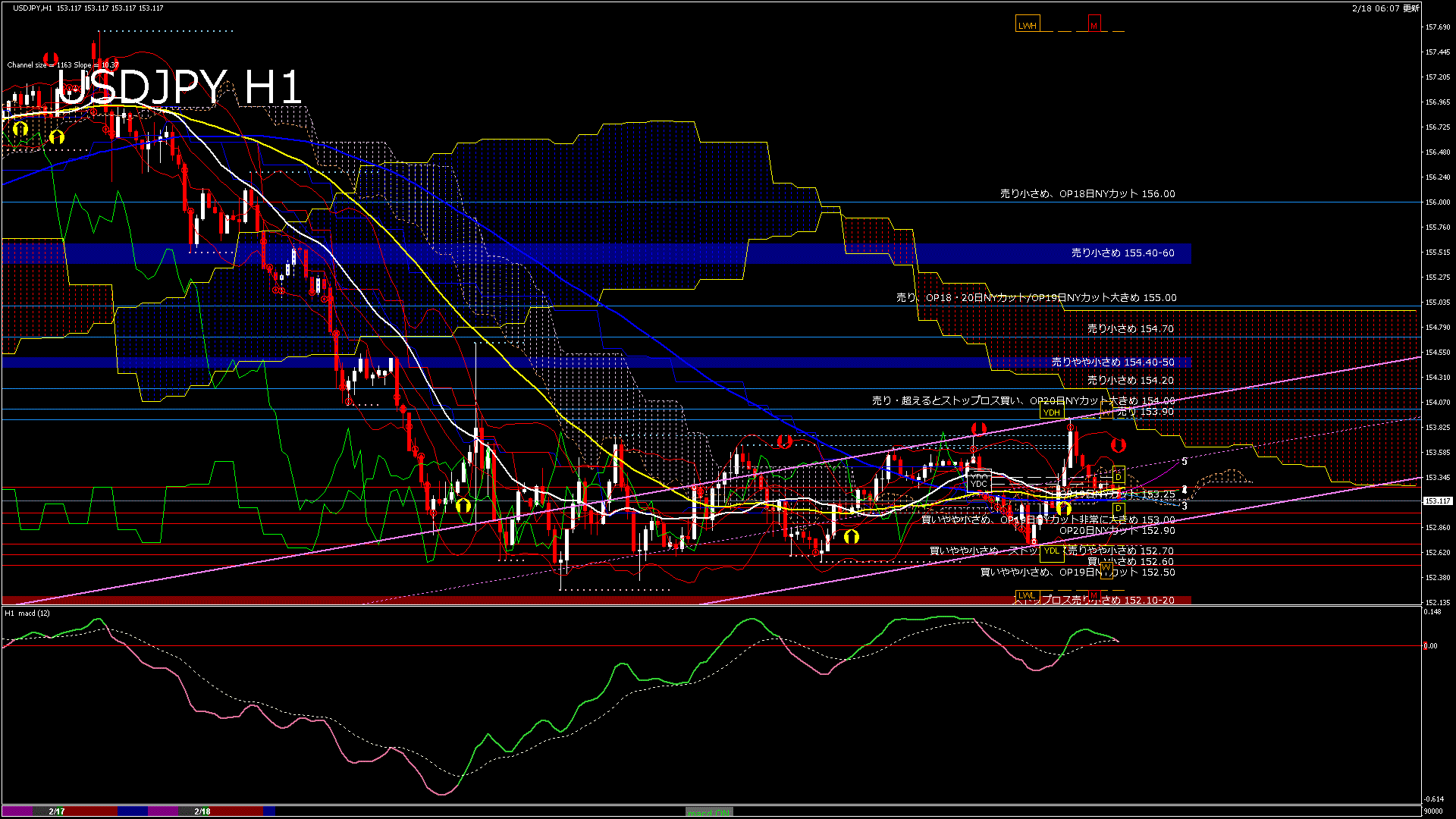Click the H1 macd (12) indicator label
Screen dimensions: 1456x819
(x=27, y=613)
